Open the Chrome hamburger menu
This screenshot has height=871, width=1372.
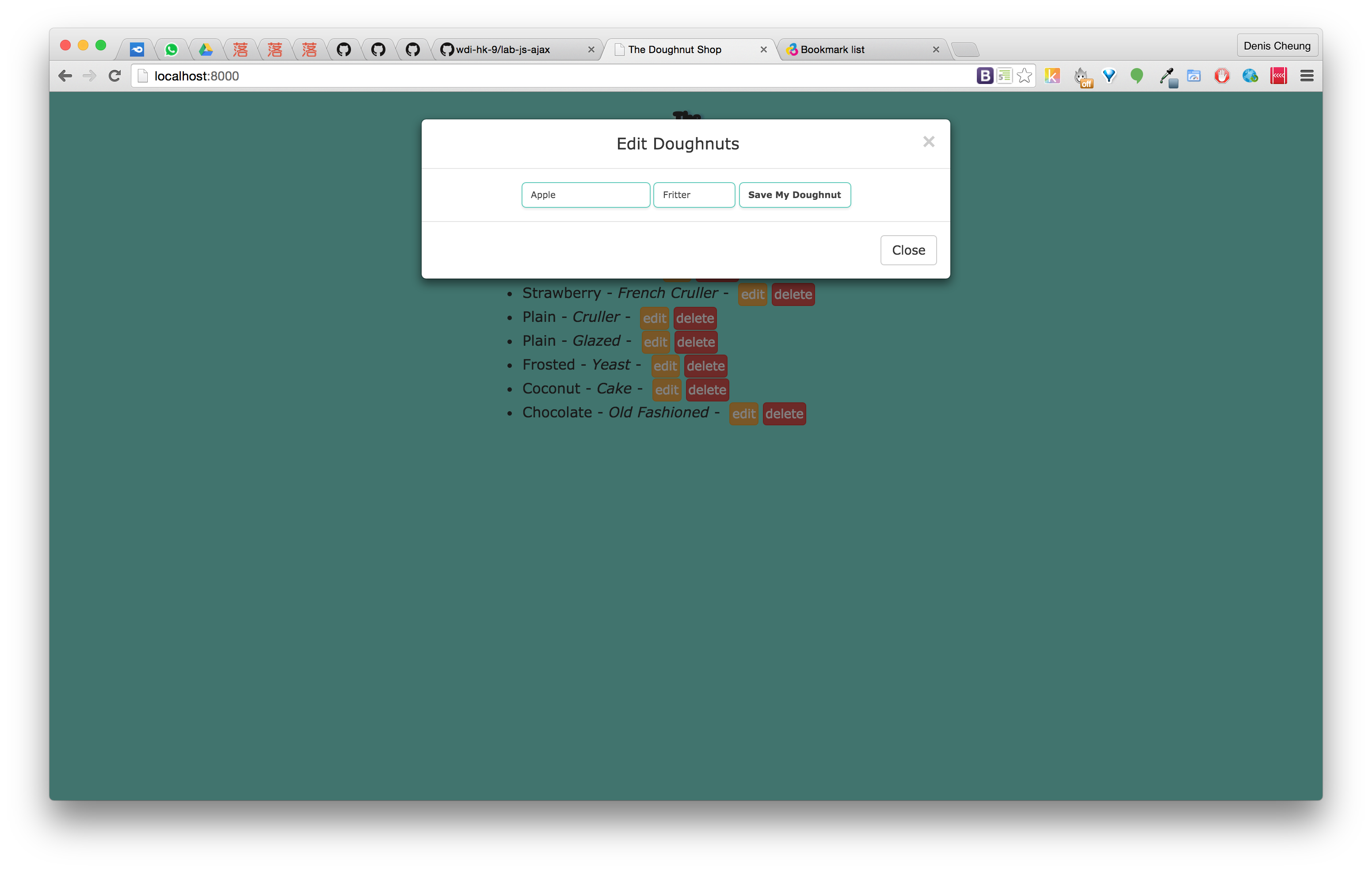[x=1307, y=76]
